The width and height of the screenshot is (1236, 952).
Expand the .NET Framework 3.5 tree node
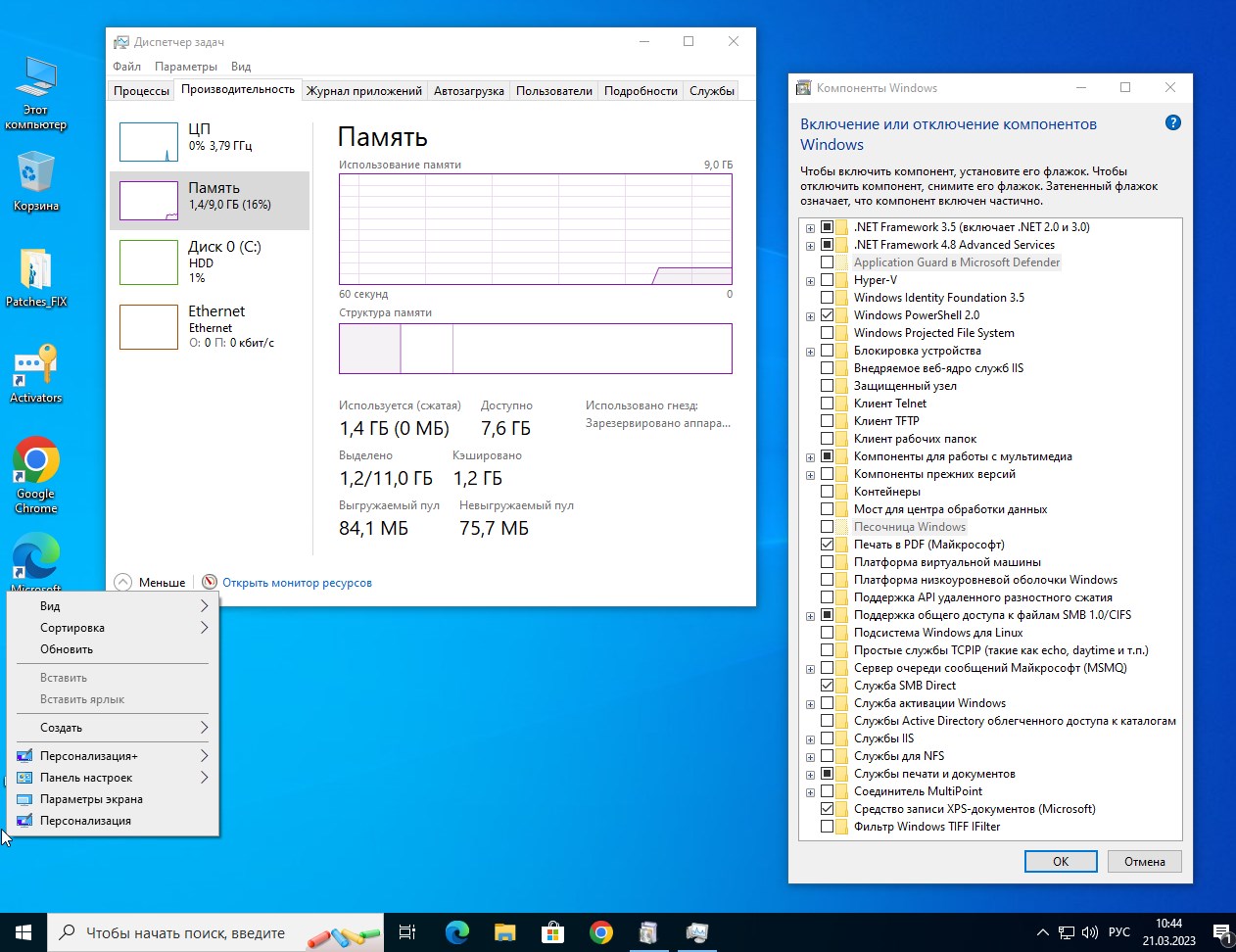click(810, 228)
